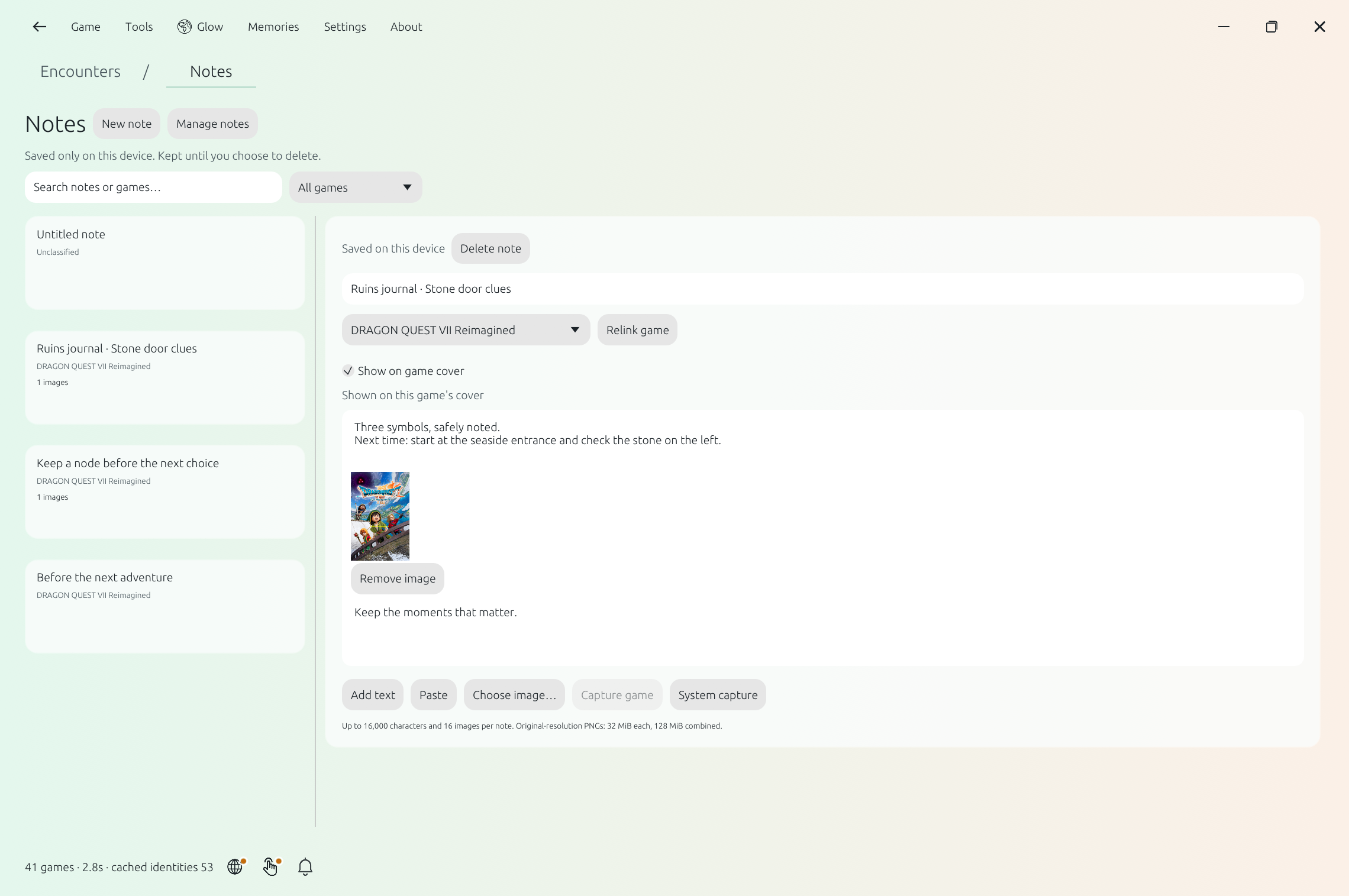Expand the All games filter dropdown
1349x896 pixels.
[x=356, y=187]
